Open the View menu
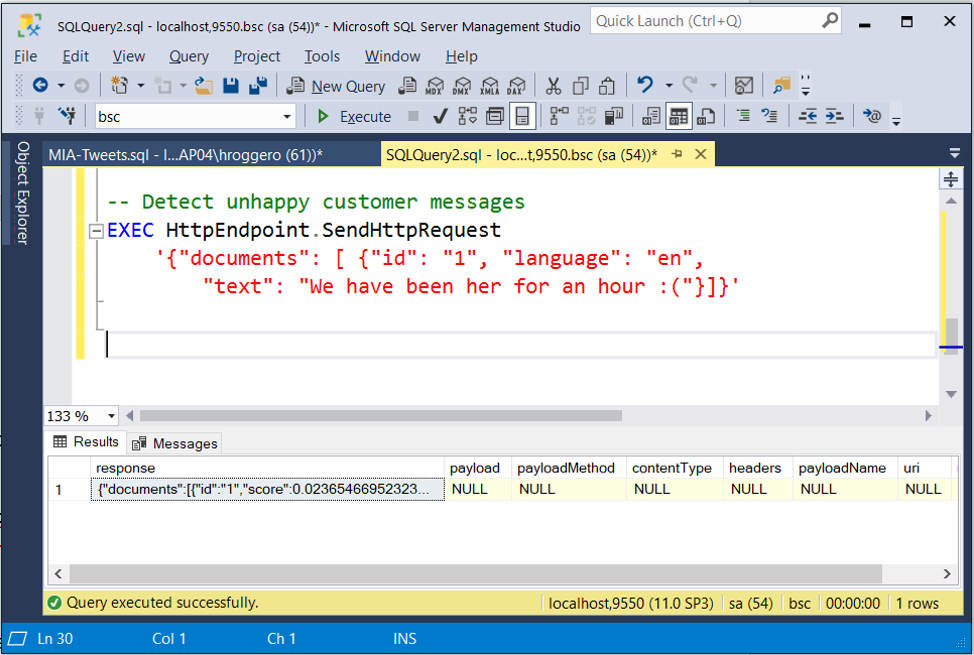Image resolution: width=974 pixels, height=655 pixels. click(129, 56)
